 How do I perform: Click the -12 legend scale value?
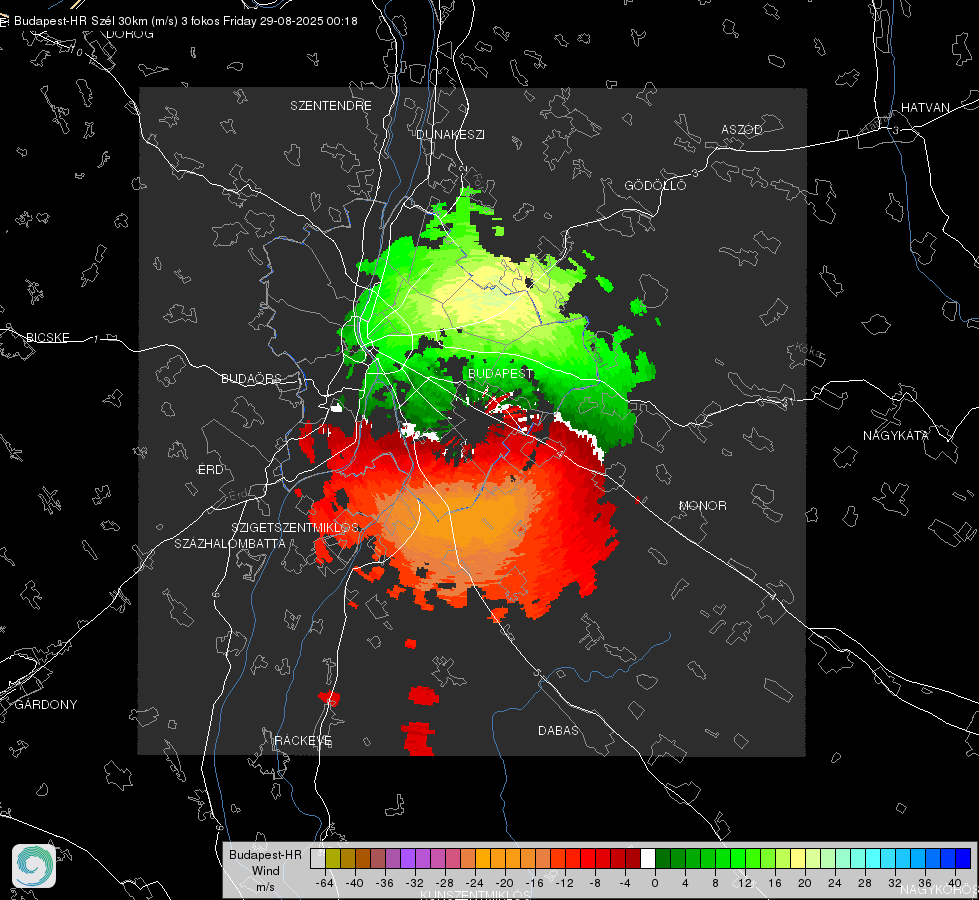pos(564,884)
